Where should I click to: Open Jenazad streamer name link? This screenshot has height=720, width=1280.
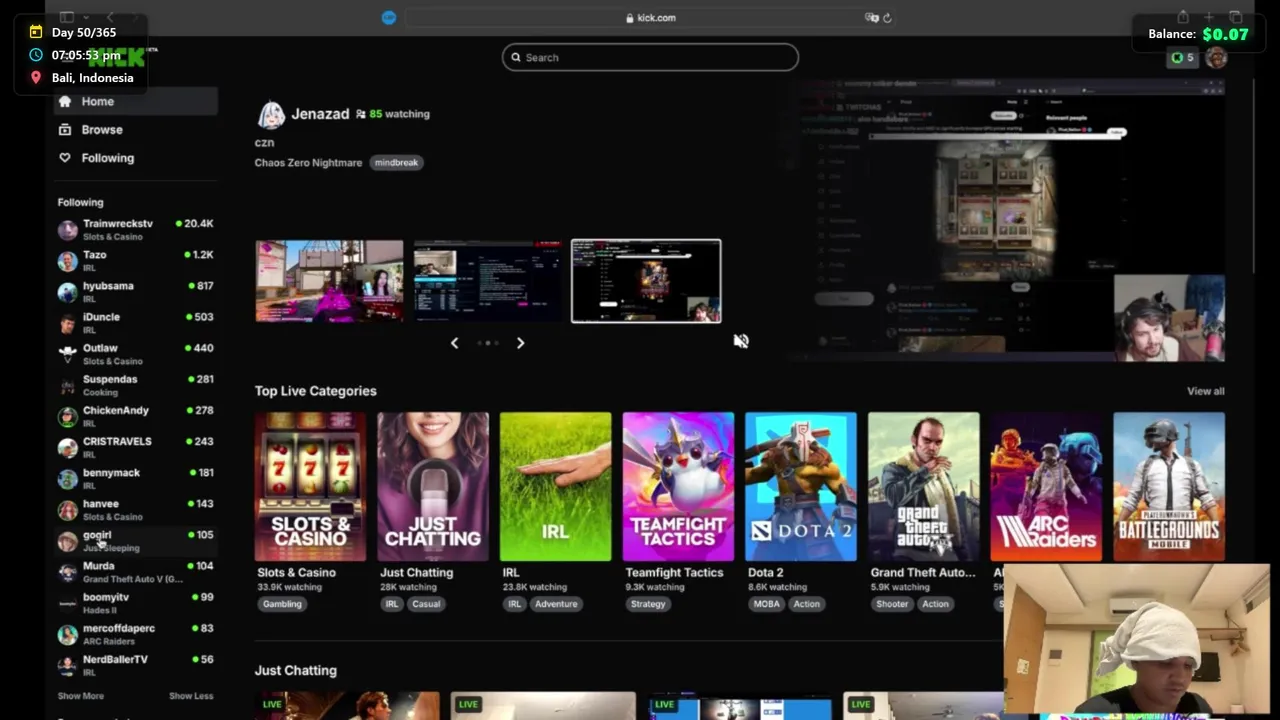(x=320, y=114)
